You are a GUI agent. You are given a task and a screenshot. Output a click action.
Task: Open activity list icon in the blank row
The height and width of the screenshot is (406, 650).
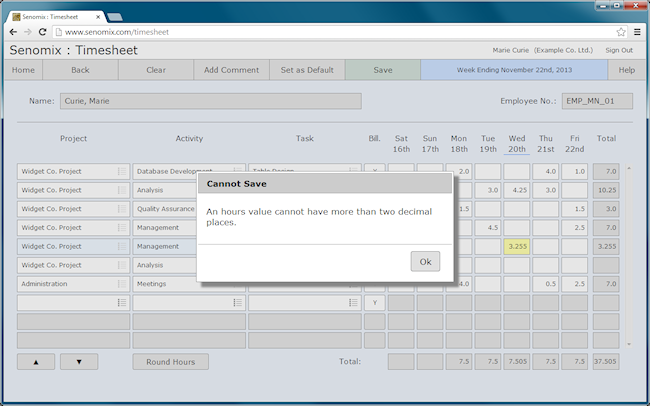[237, 303]
